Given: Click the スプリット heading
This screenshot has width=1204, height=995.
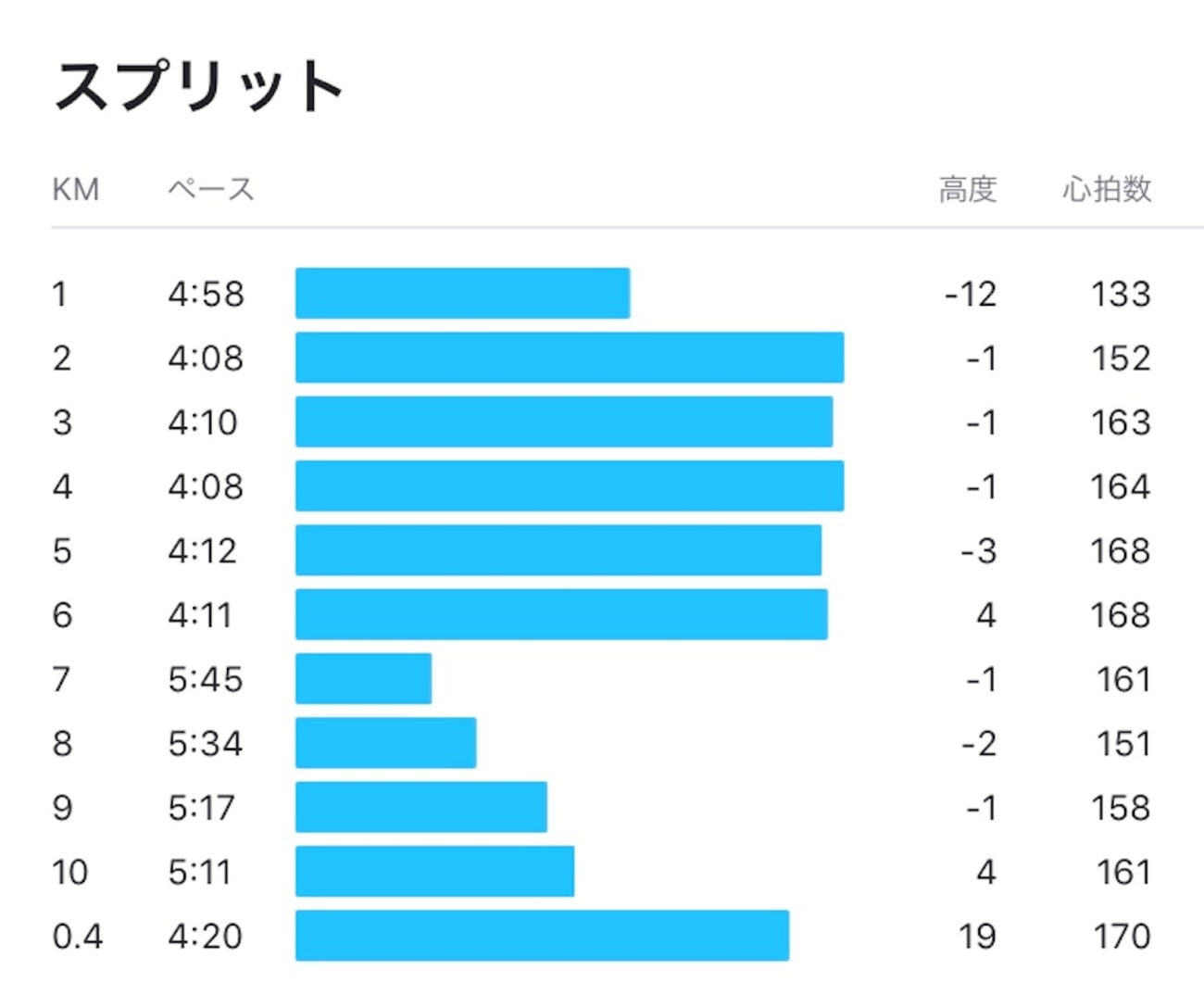Looking at the screenshot, I should coord(199,86).
